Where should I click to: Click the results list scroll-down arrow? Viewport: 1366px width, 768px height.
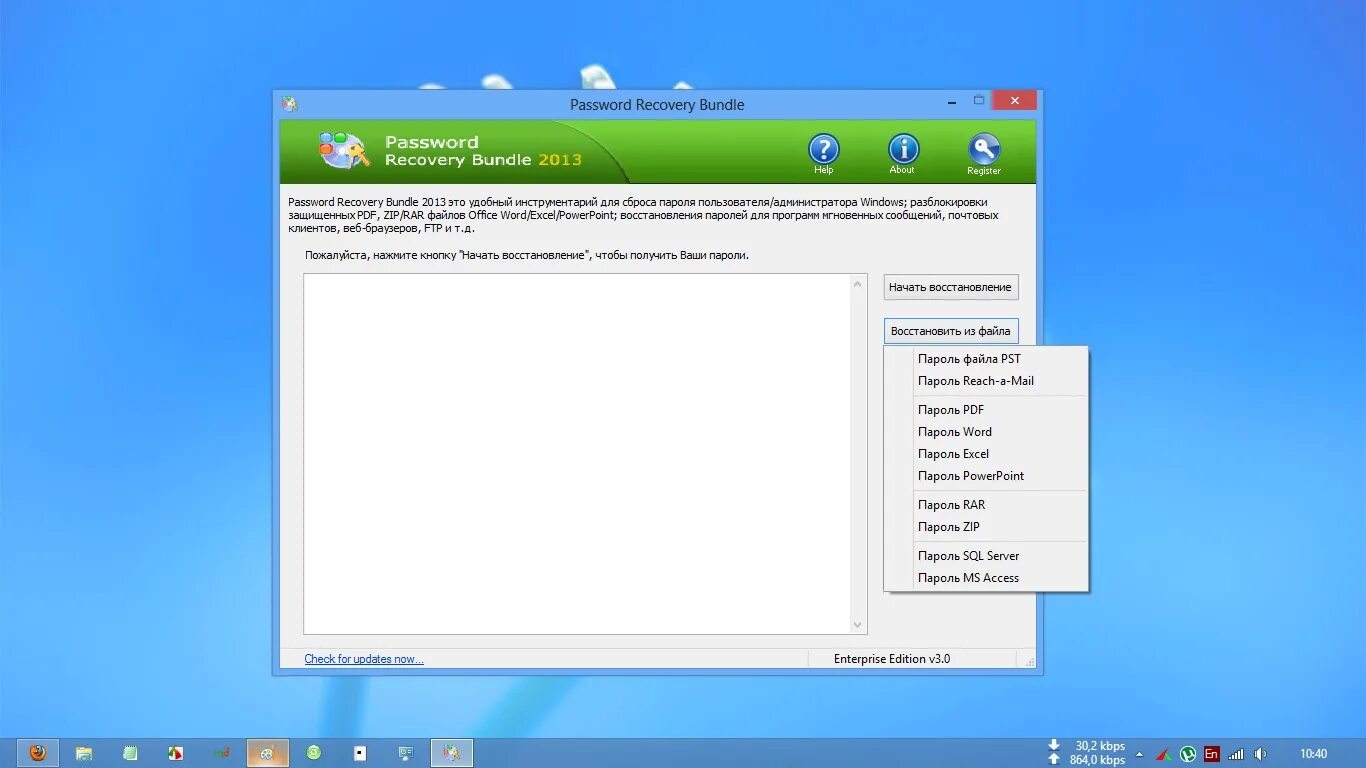(x=858, y=625)
